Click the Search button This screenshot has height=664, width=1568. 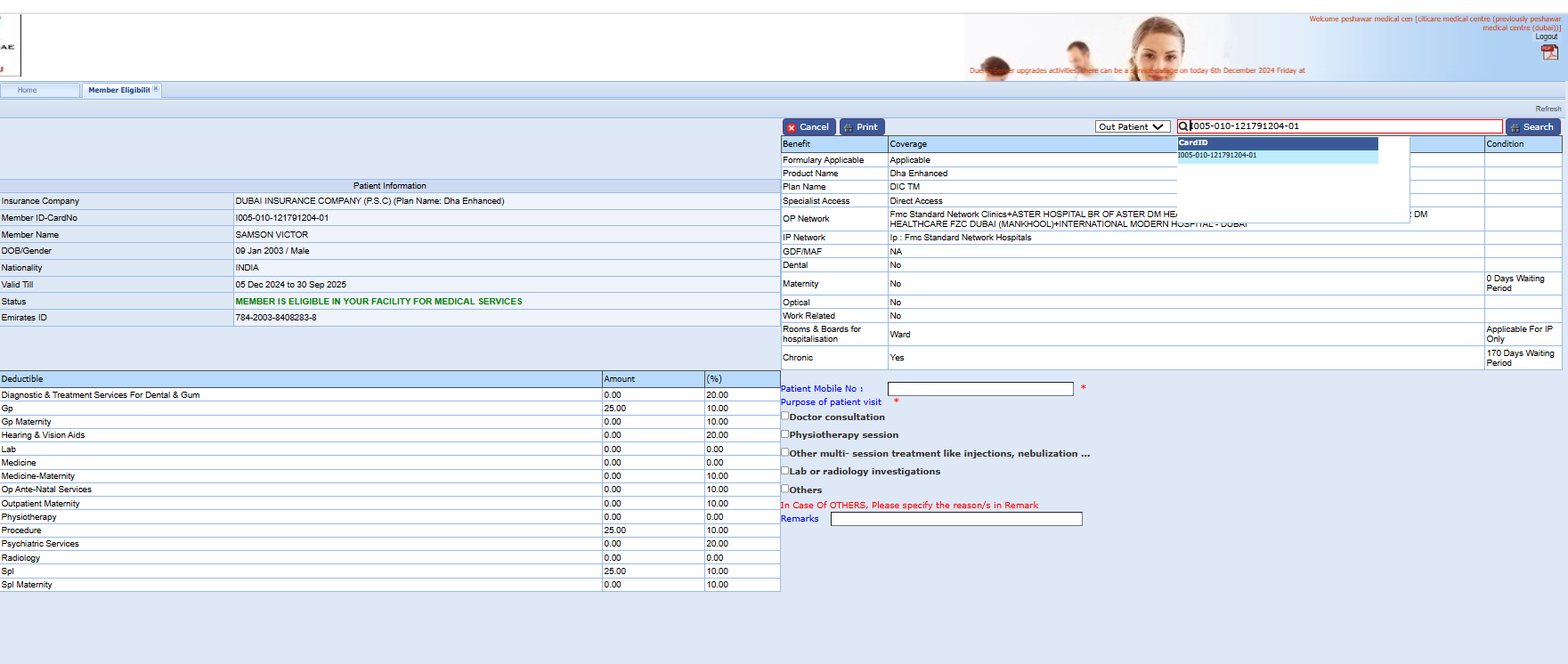[1532, 127]
